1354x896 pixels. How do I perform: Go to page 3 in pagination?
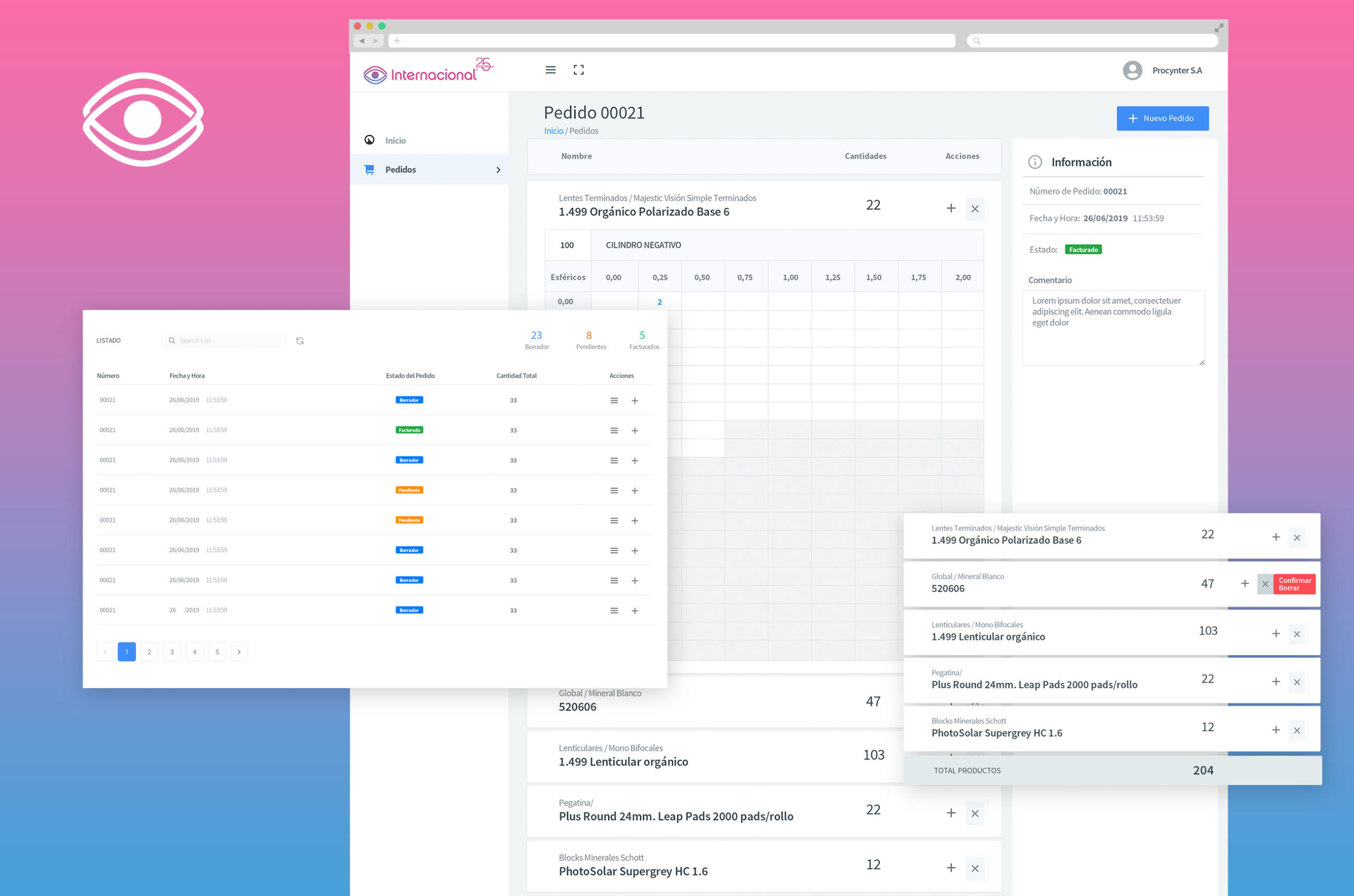pyautogui.click(x=172, y=652)
